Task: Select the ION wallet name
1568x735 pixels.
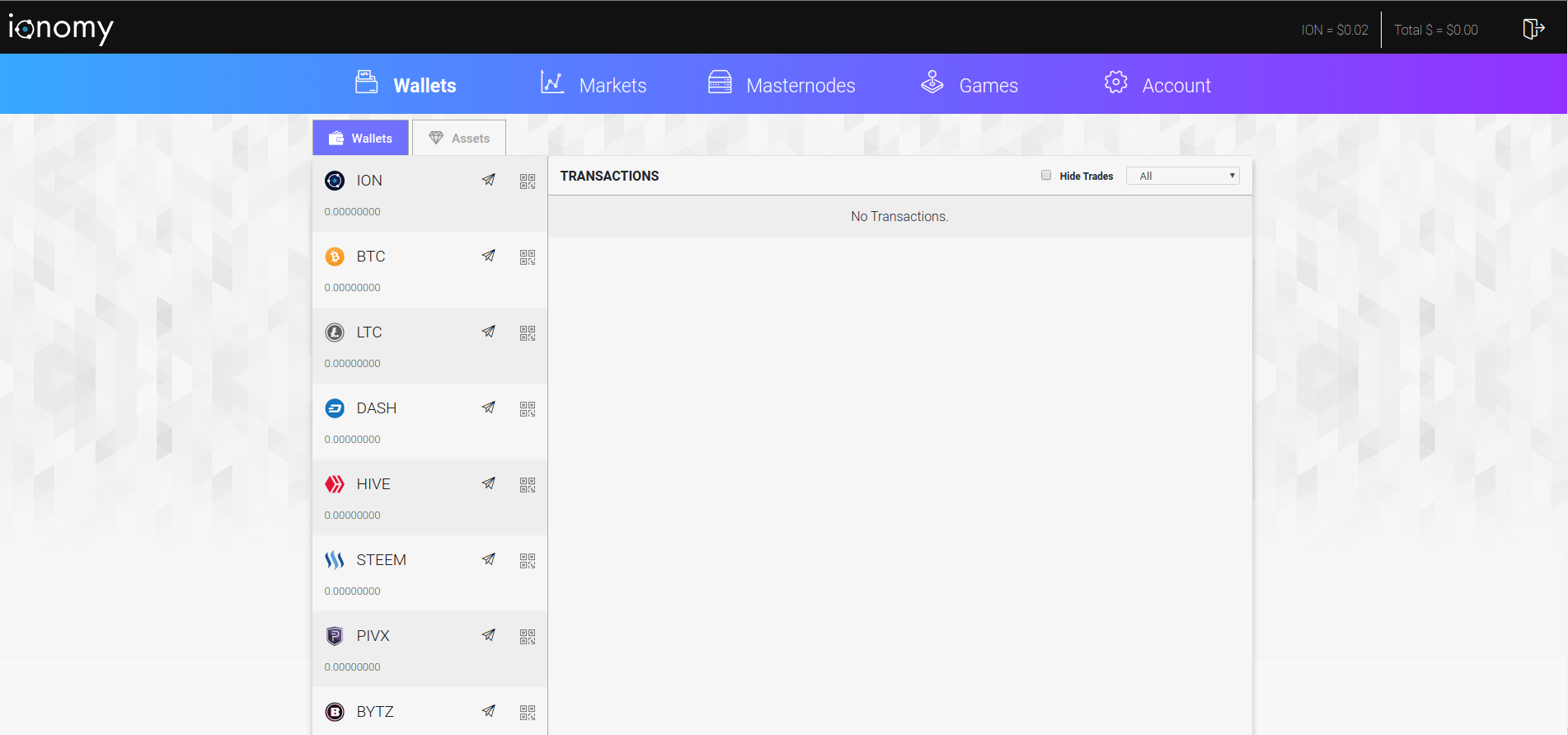Action: click(369, 181)
